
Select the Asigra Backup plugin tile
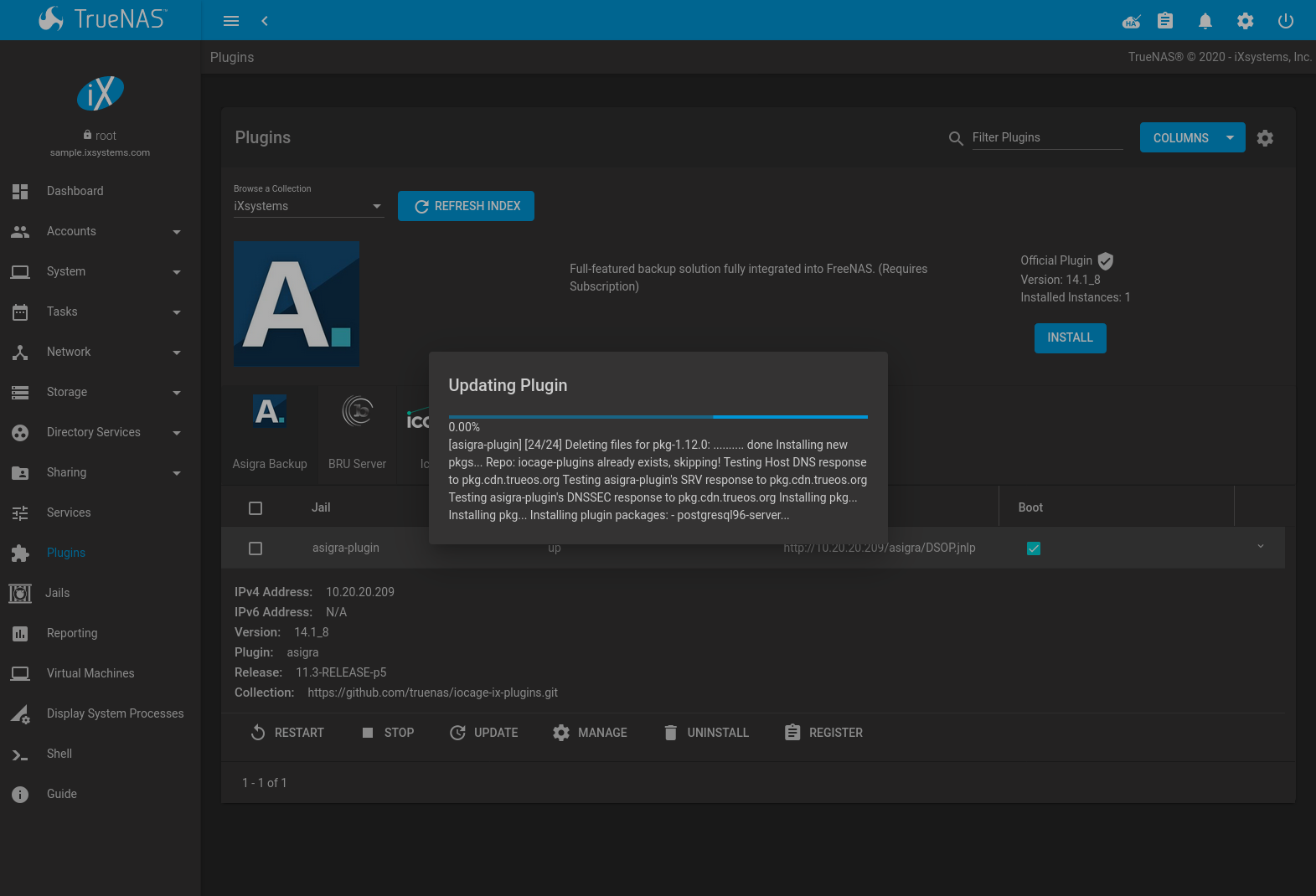[x=270, y=434]
